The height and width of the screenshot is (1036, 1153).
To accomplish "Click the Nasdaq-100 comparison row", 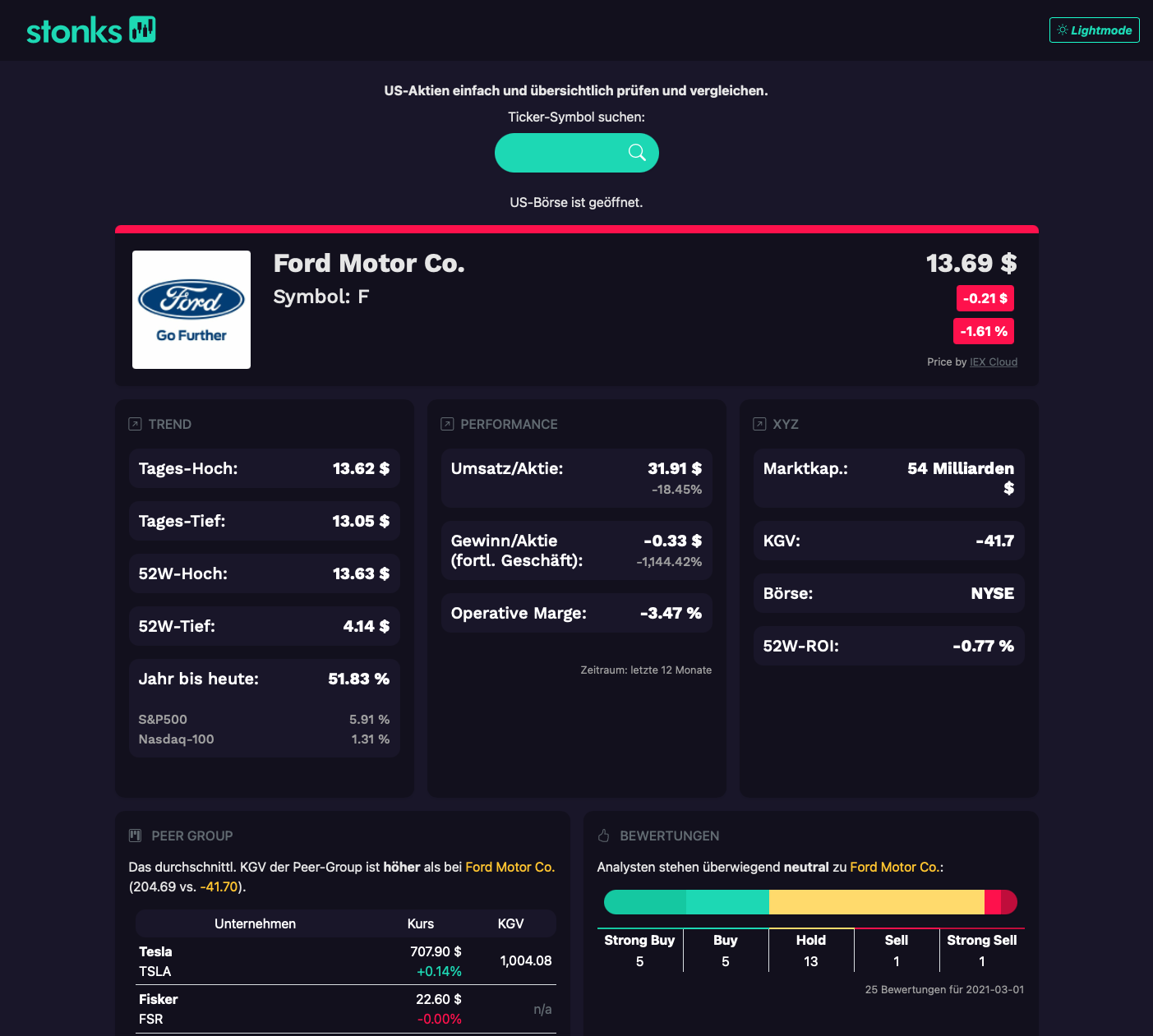I will (x=265, y=739).
